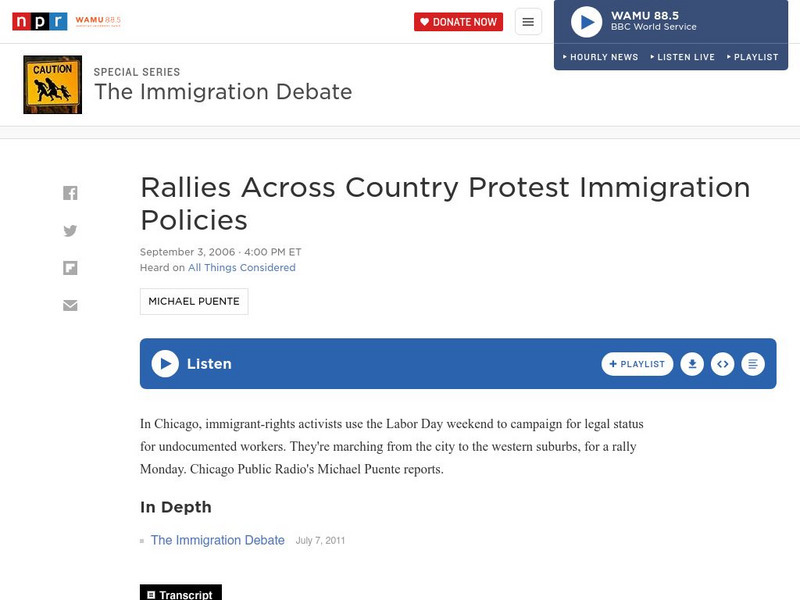Image resolution: width=800 pixels, height=600 pixels.
Task: Play the Listen audio for this story
Action: coord(165,363)
